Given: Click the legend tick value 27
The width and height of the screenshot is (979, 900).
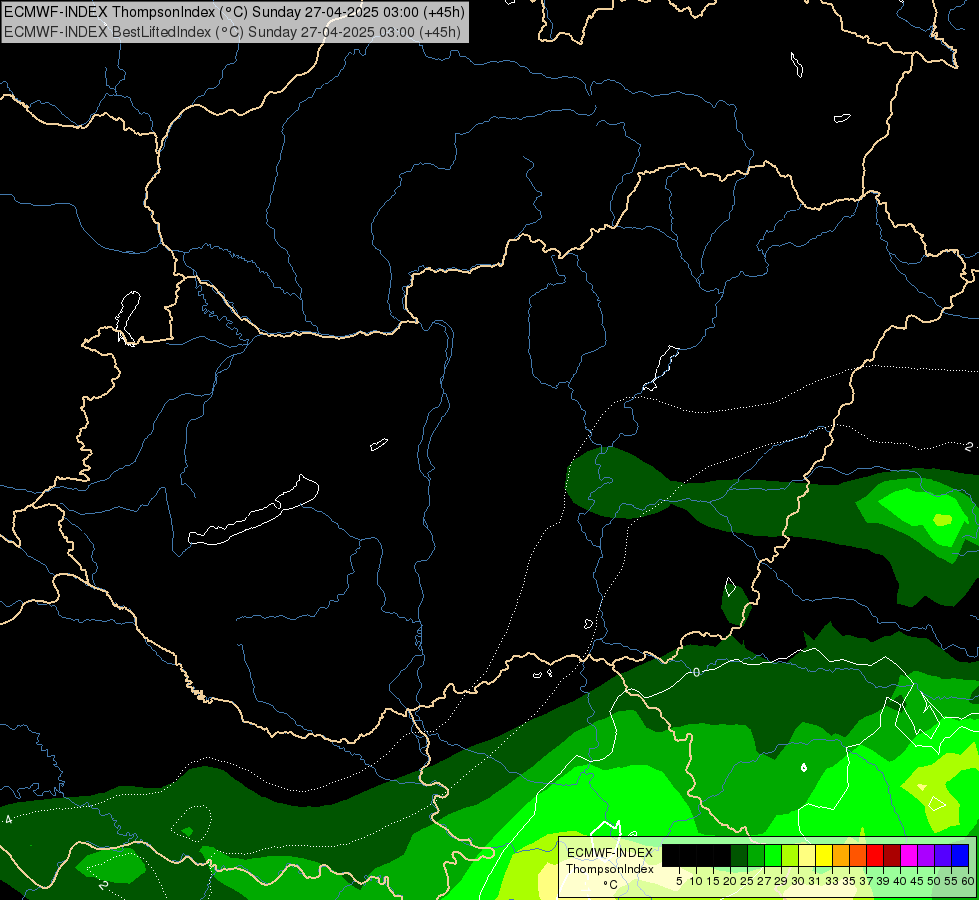Looking at the screenshot, I should (x=764, y=881).
